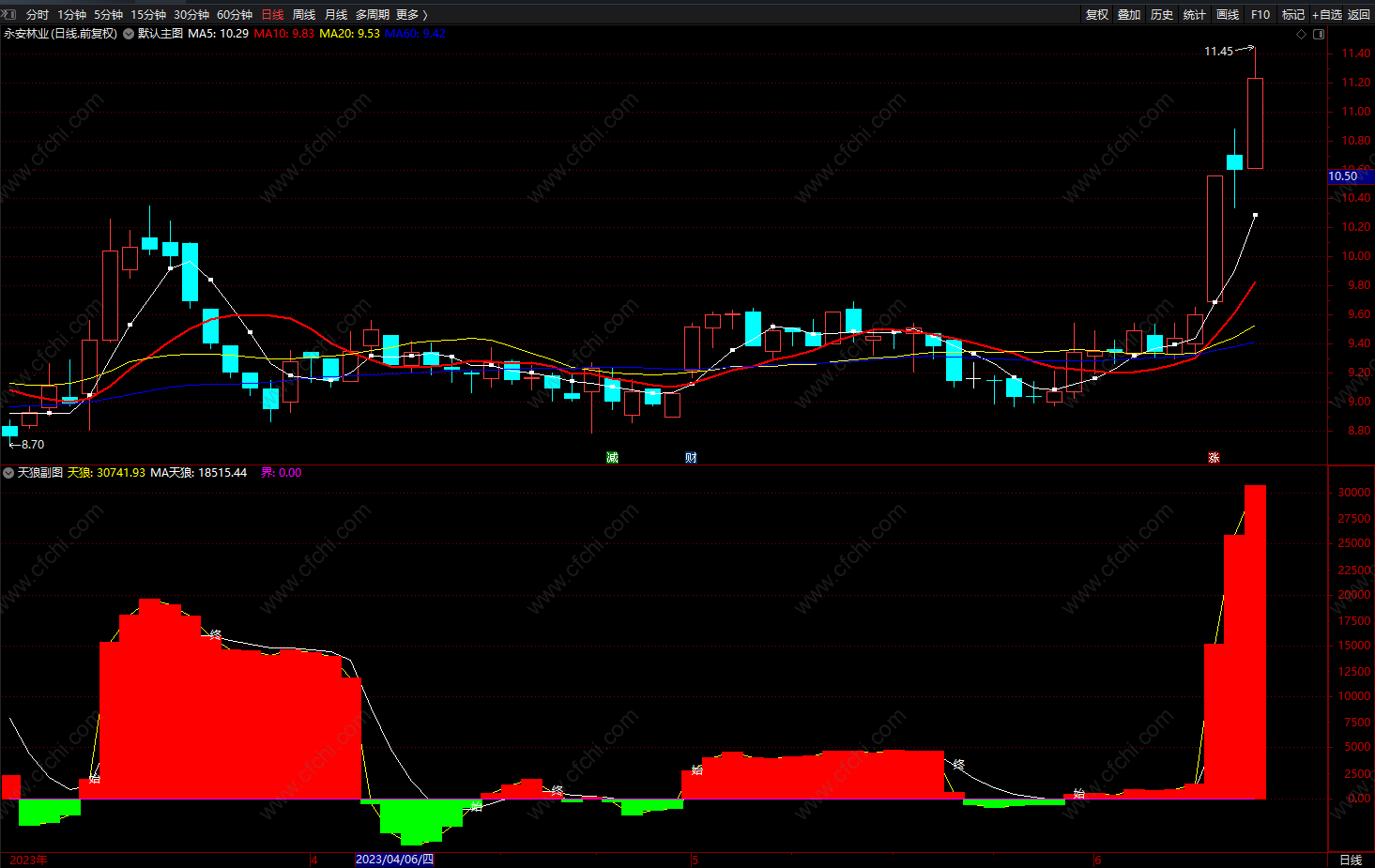Image resolution: width=1375 pixels, height=868 pixels.
Task: Click the MA天狼: 18515.44 label
Action: click(x=199, y=473)
